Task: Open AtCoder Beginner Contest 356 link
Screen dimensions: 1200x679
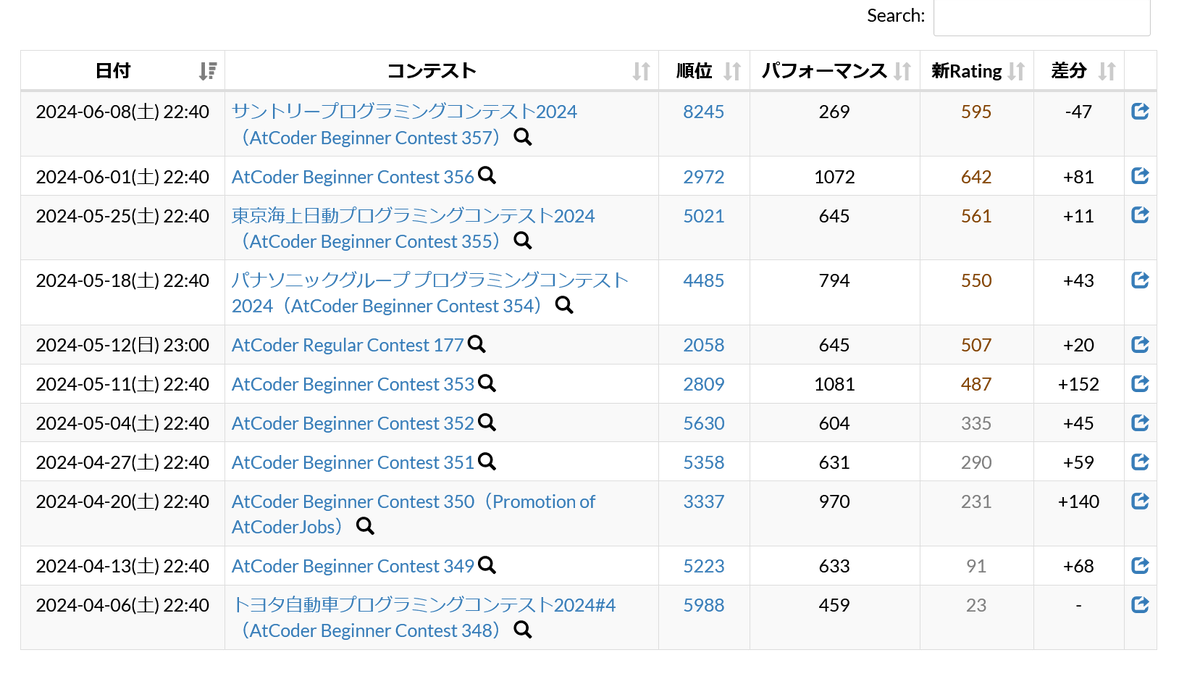Action: (x=353, y=177)
